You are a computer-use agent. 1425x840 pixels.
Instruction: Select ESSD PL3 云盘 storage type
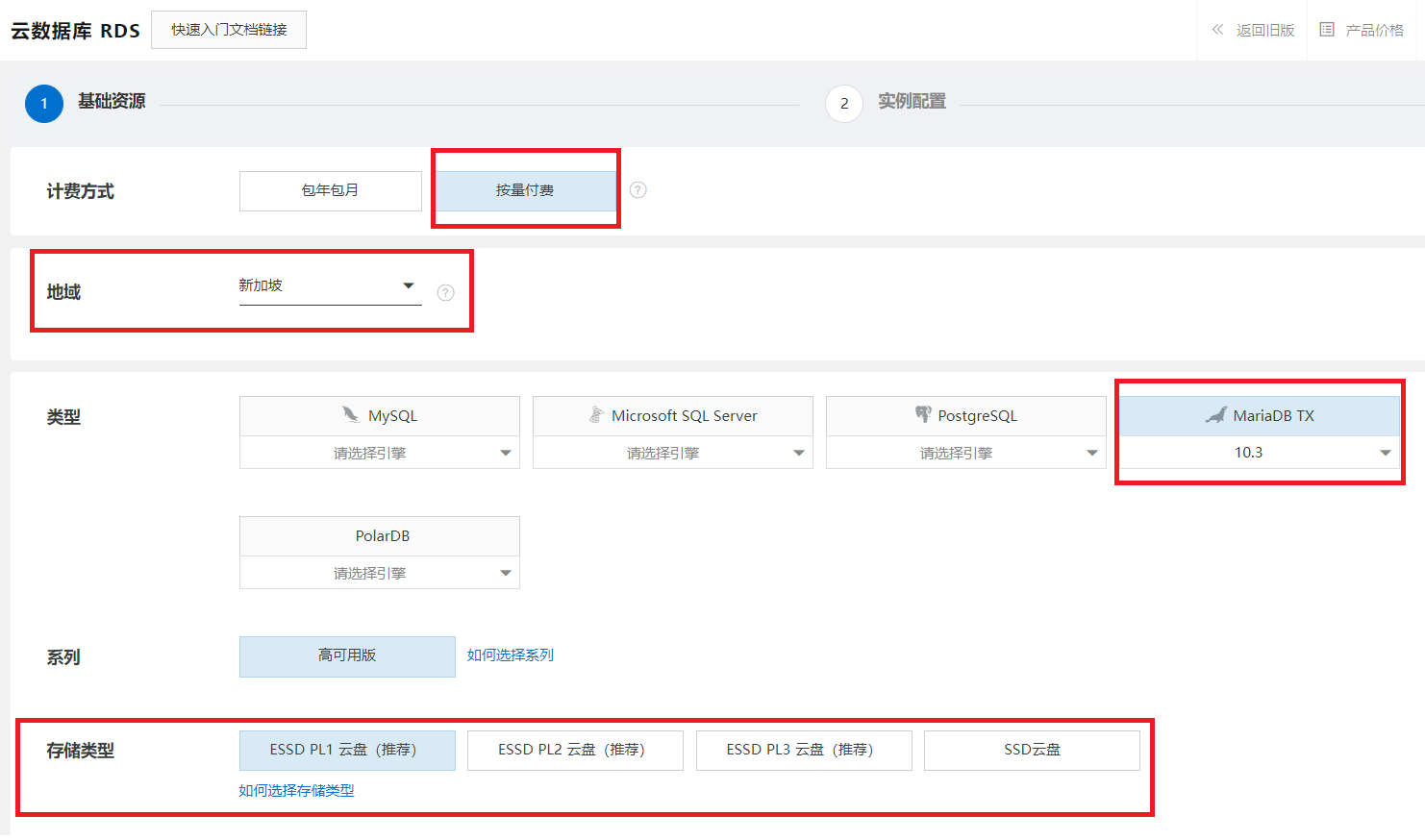pos(804,751)
